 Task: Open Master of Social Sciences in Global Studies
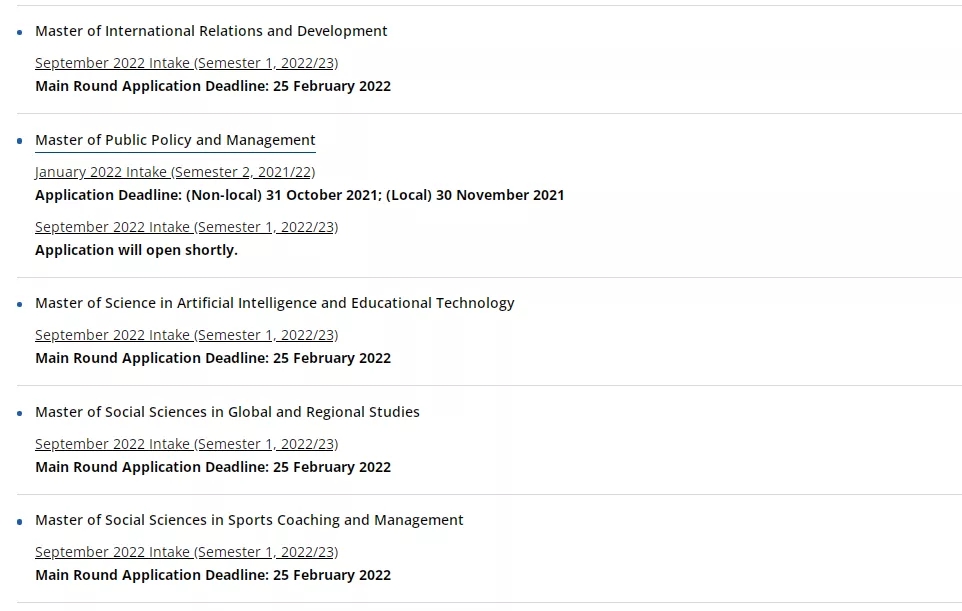[227, 412]
